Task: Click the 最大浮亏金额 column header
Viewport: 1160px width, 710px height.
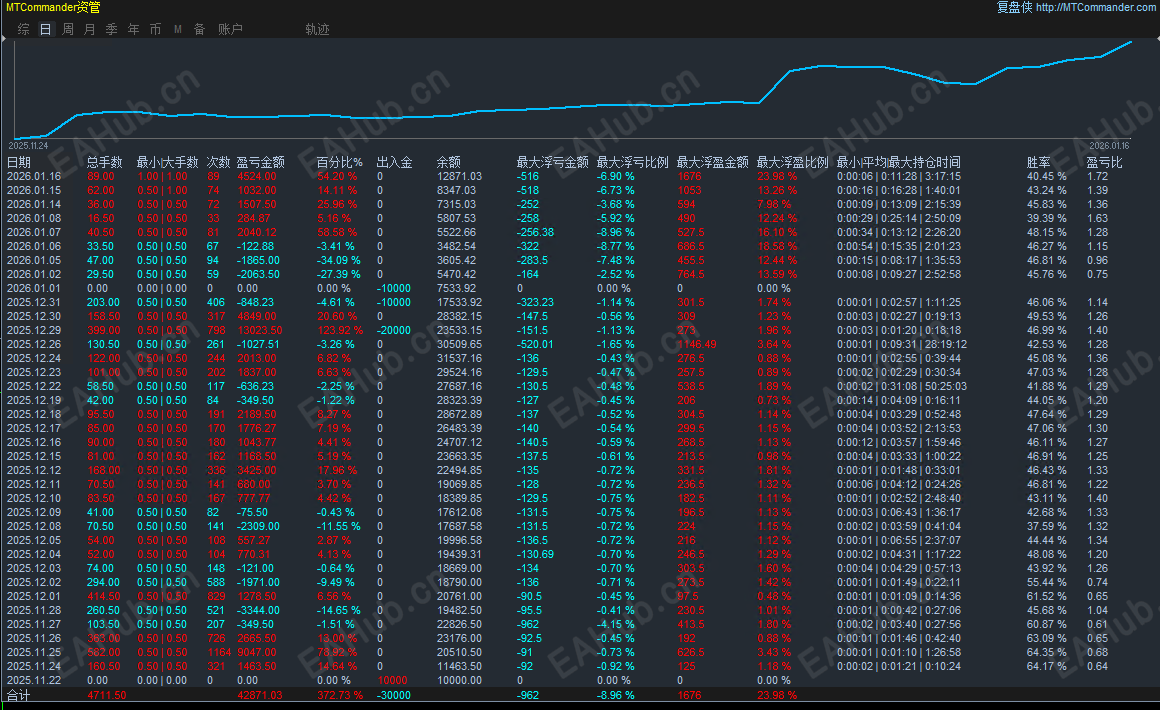Action: [x=553, y=162]
